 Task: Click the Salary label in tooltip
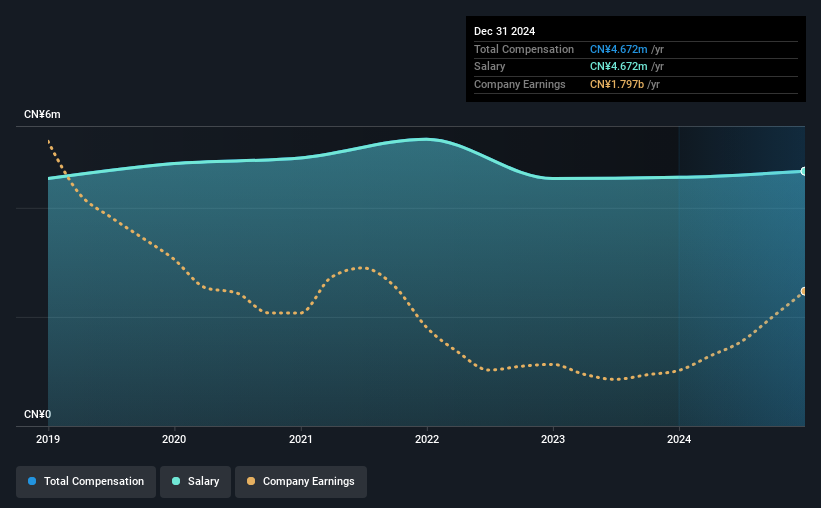pos(490,67)
